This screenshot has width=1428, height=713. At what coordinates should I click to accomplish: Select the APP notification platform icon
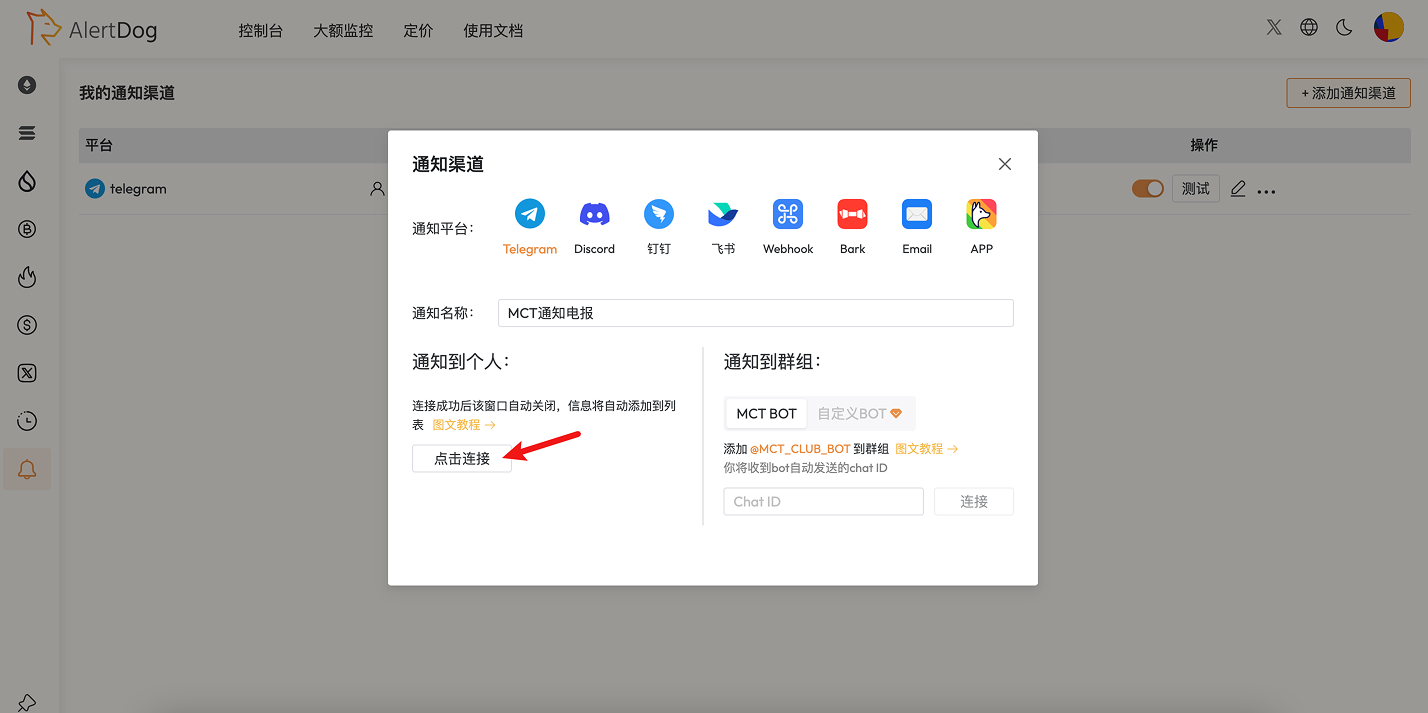point(981,213)
